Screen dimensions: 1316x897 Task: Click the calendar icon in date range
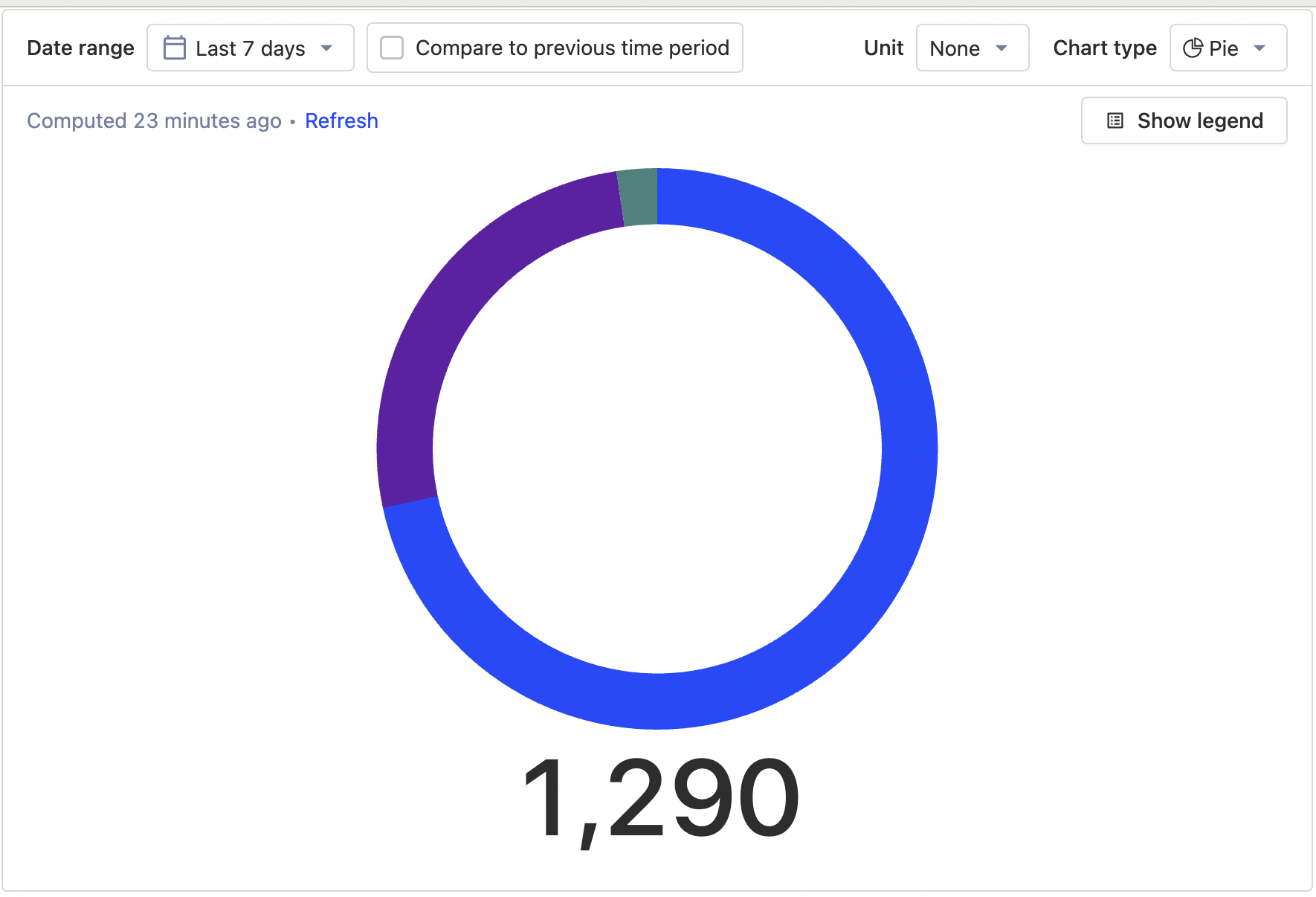tap(175, 48)
